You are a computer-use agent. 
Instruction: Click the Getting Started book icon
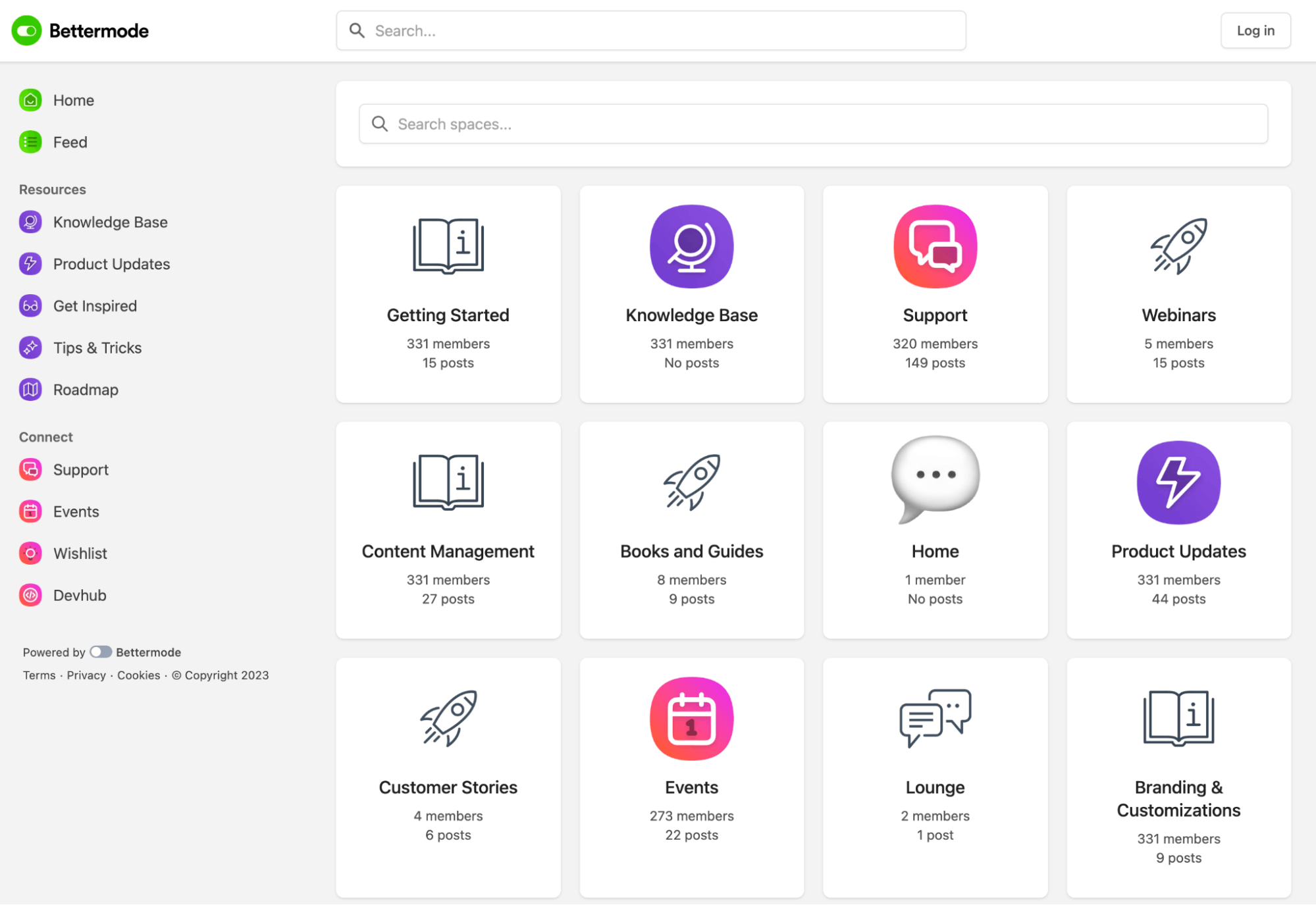click(448, 246)
